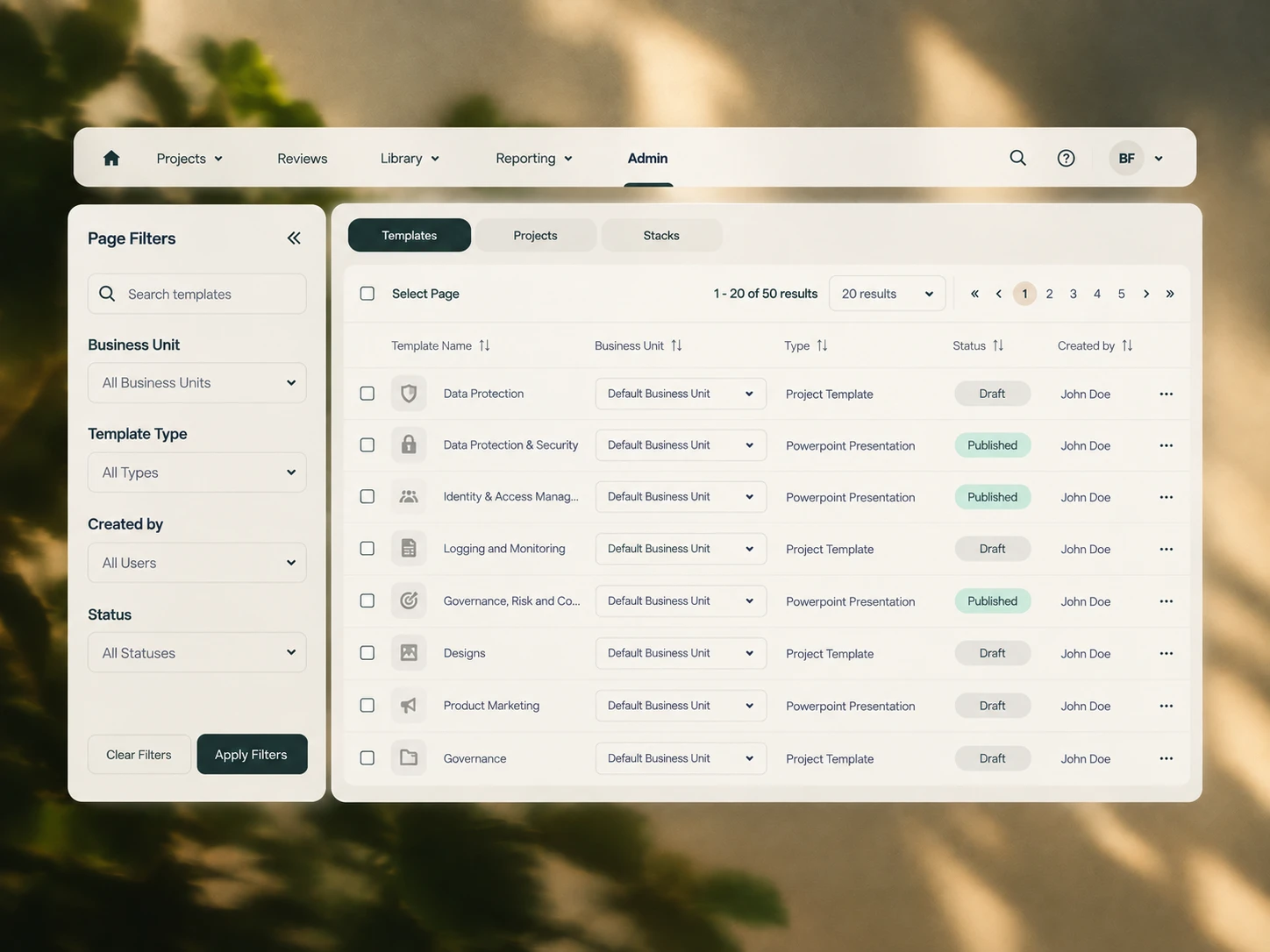Jump to last page with double arrow
Image resolution: width=1270 pixels, height=952 pixels.
tap(1170, 294)
